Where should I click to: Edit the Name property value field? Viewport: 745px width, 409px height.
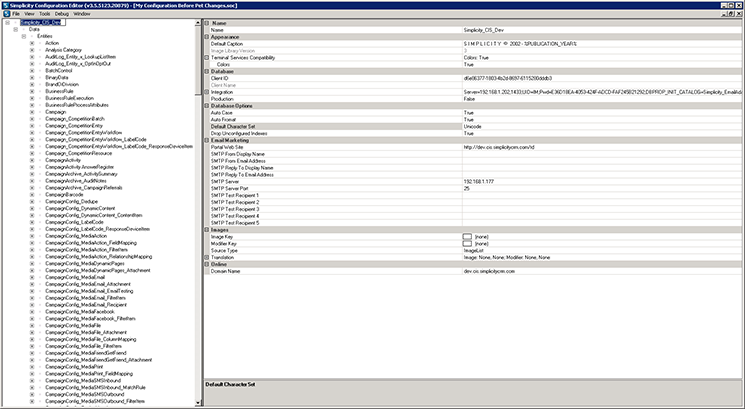pyautogui.click(x=602, y=30)
